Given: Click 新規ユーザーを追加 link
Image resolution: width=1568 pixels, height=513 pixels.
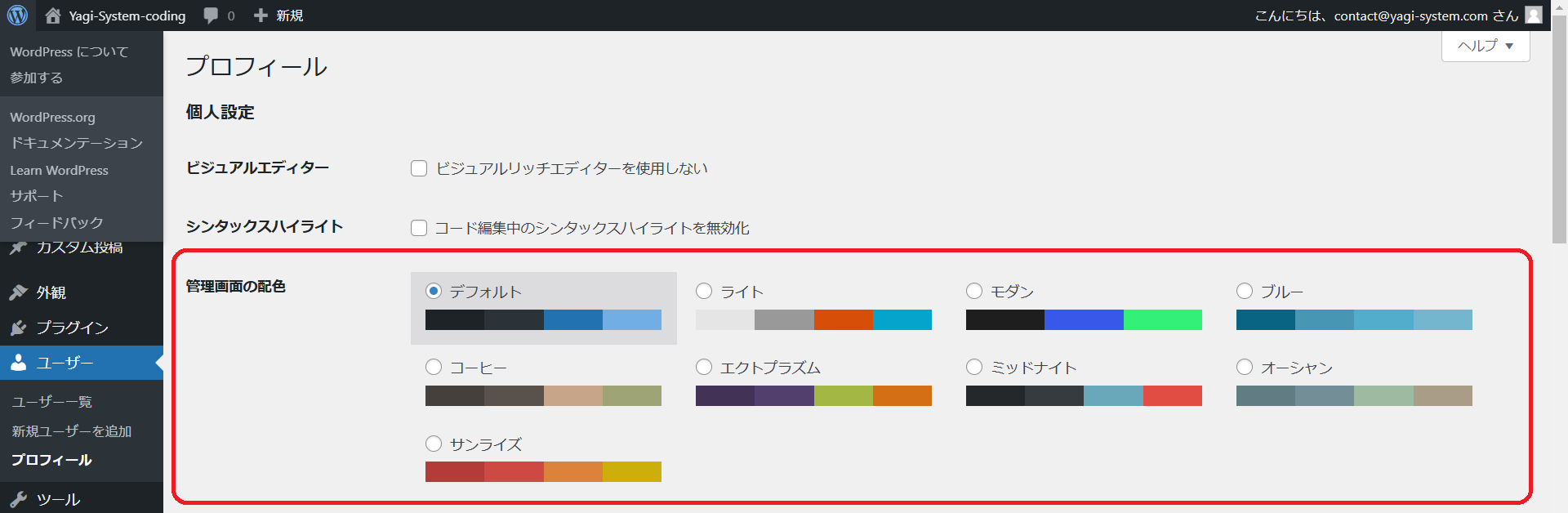Looking at the screenshot, I should pyautogui.click(x=71, y=430).
